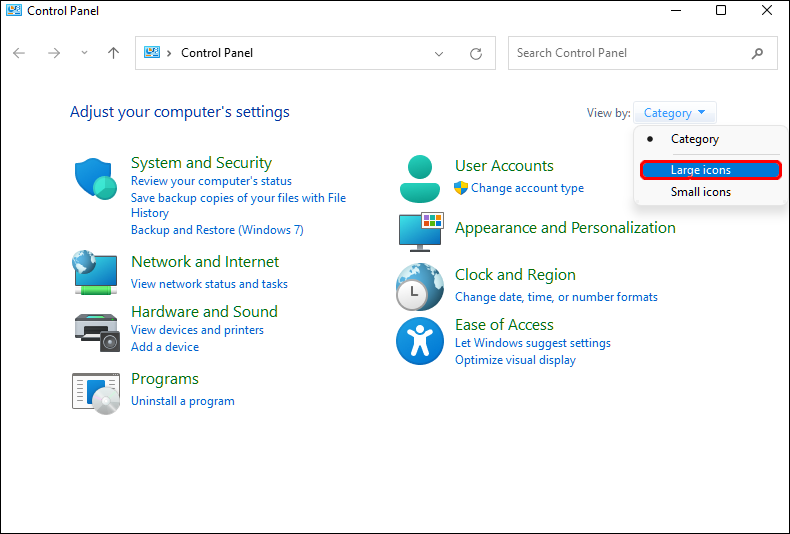
Task: Open the address bar history dropdown chevron
Action: 440,53
